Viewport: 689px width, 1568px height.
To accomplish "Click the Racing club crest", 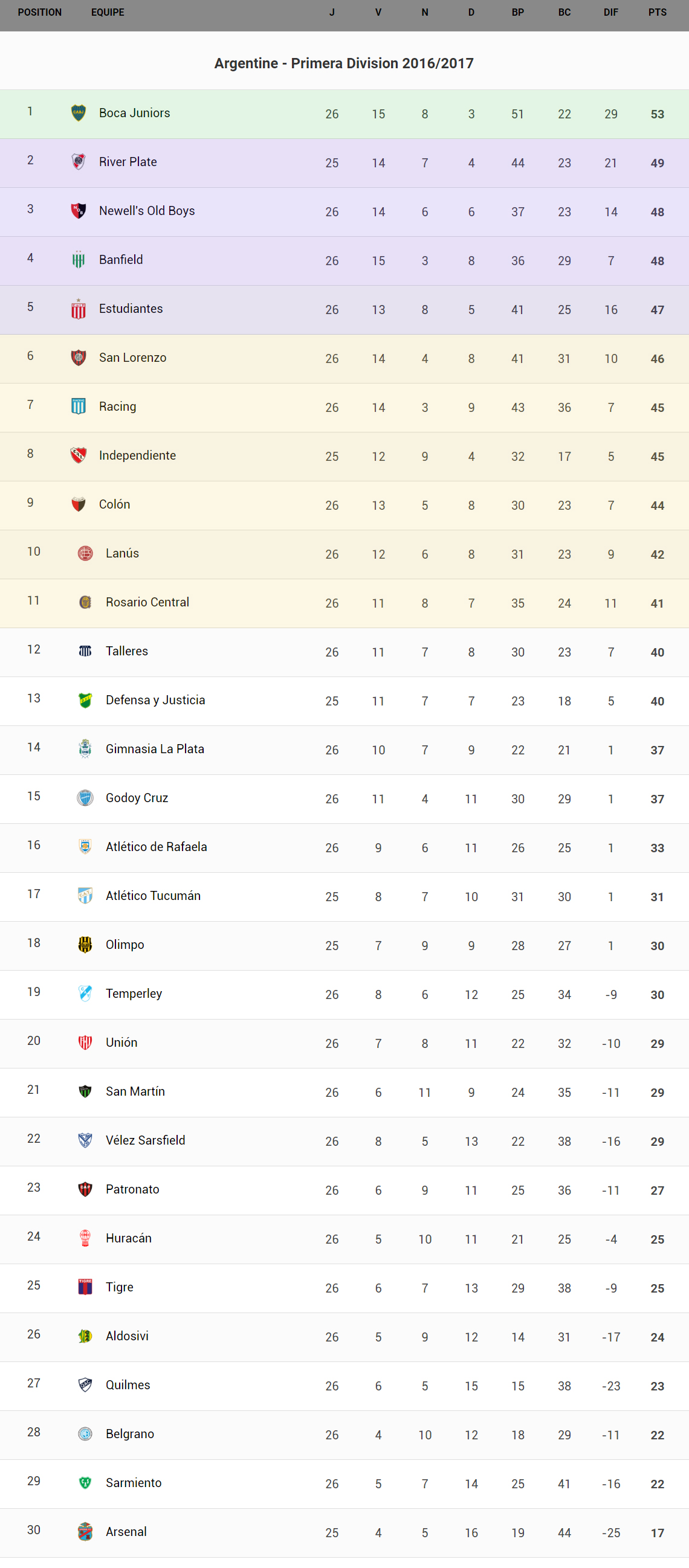I will click(x=79, y=406).
